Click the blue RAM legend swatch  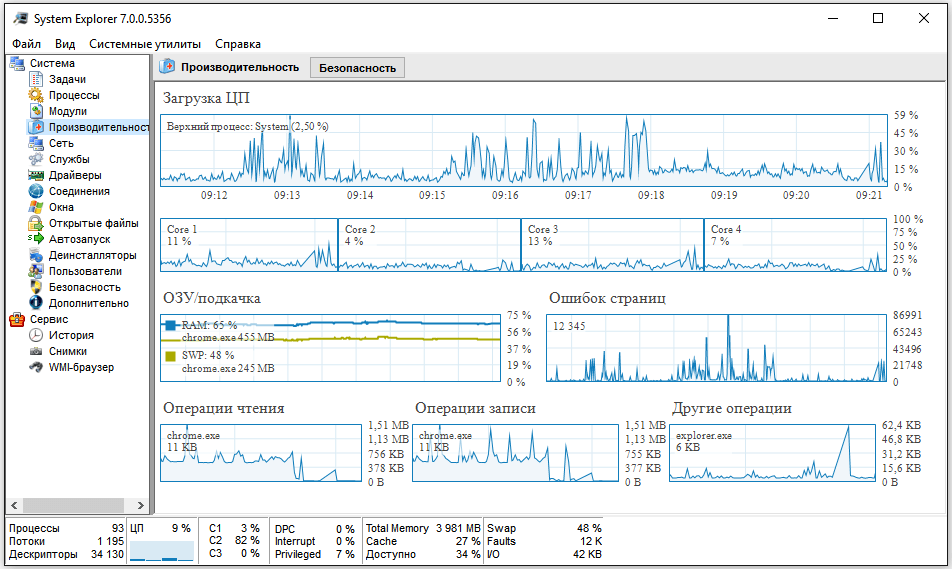(170, 325)
